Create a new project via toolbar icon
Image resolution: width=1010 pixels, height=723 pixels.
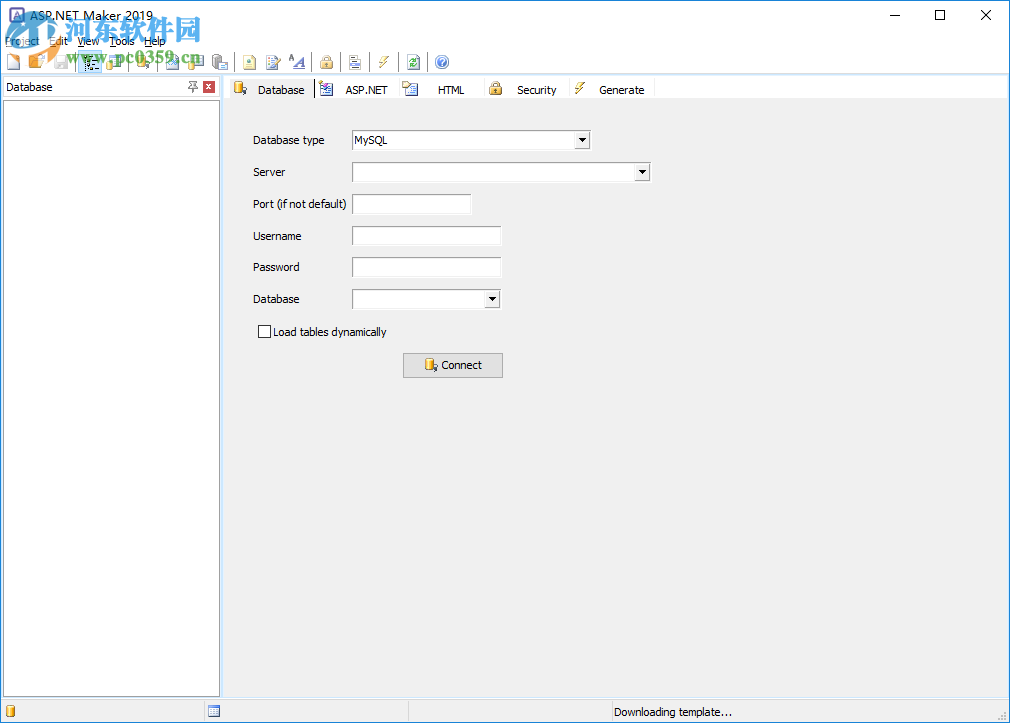[13, 62]
